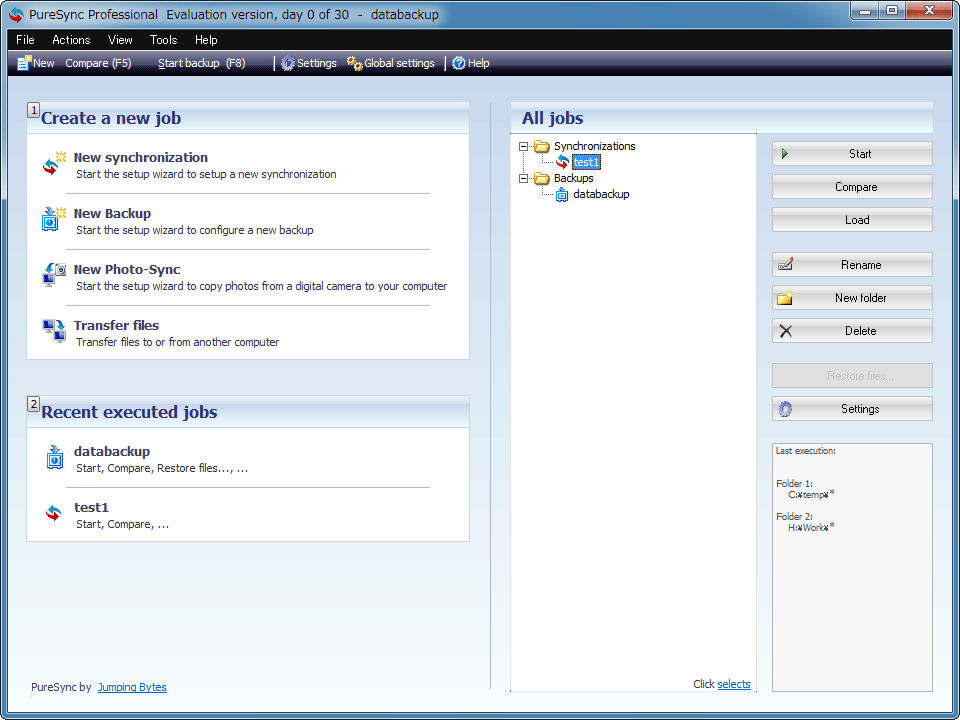The width and height of the screenshot is (960, 720).
Task: Open the Tools menu
Action: click(x=163, y=40)
